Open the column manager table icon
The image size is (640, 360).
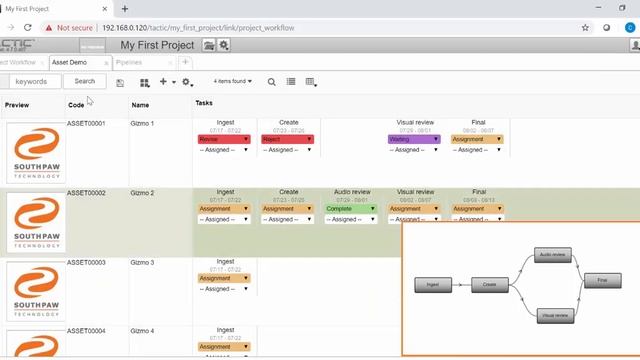[x=311, y=82]
